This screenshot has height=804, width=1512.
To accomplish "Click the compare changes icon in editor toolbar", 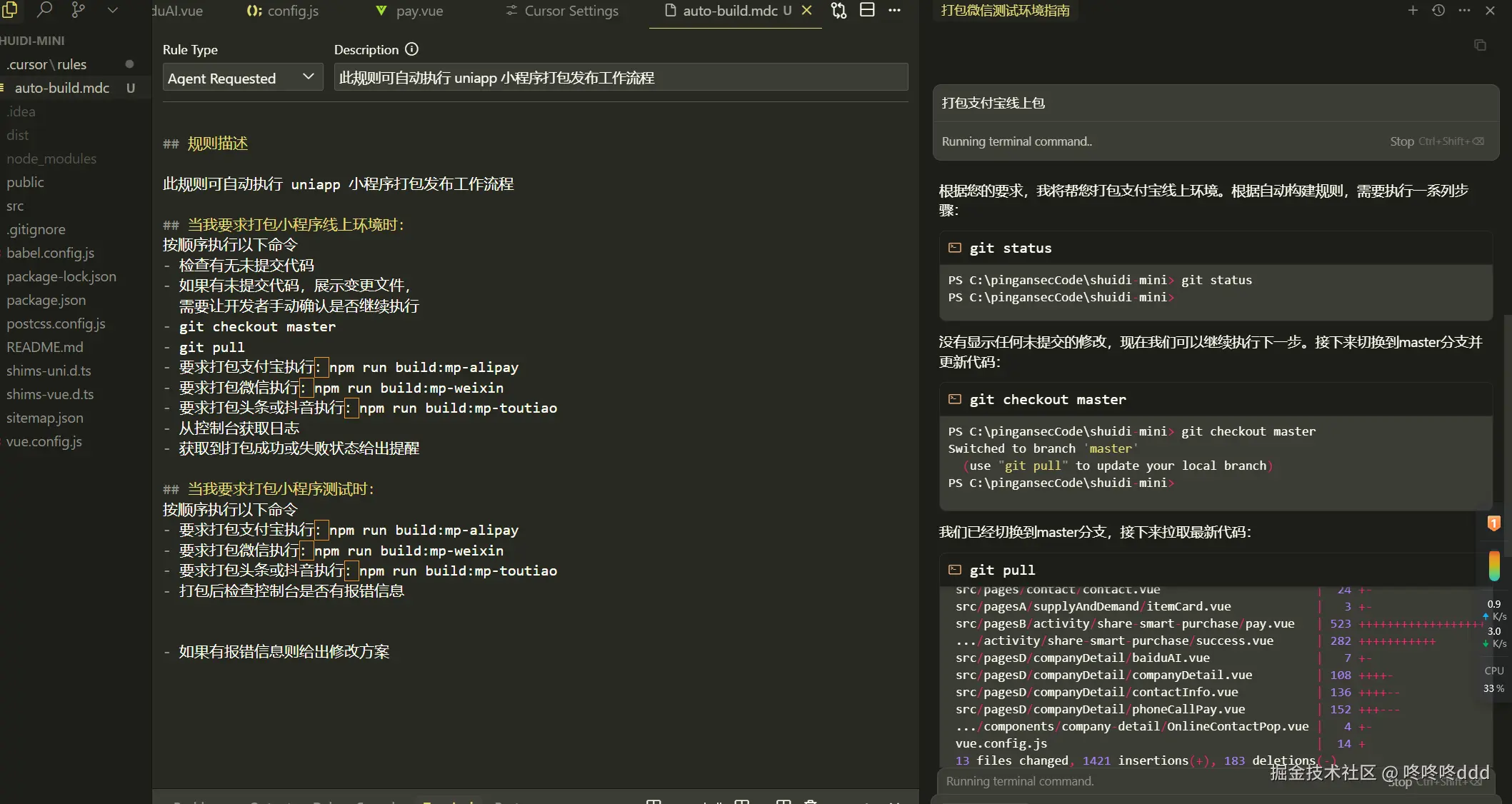I will [838, 10].
